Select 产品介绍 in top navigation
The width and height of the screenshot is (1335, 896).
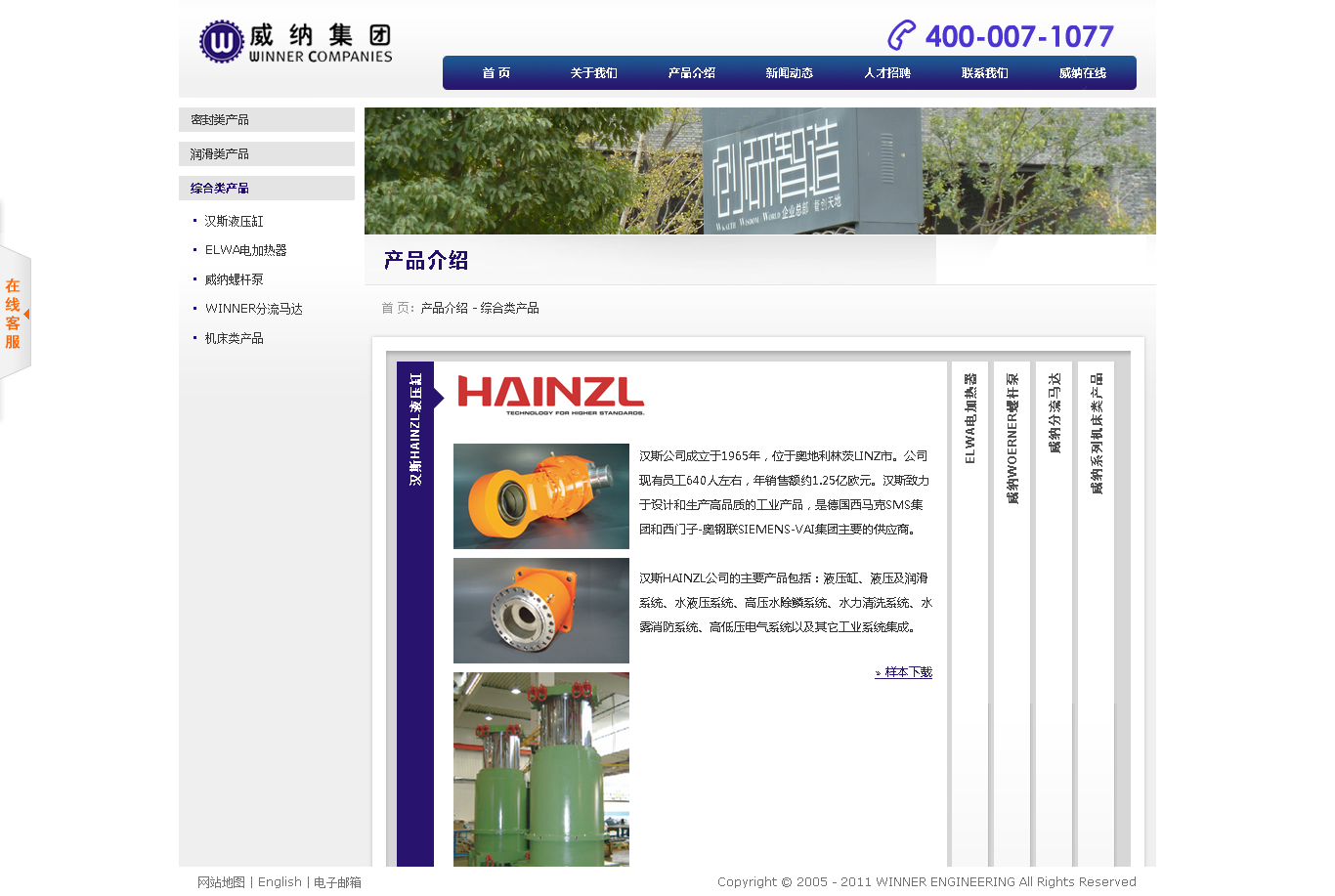691,73
